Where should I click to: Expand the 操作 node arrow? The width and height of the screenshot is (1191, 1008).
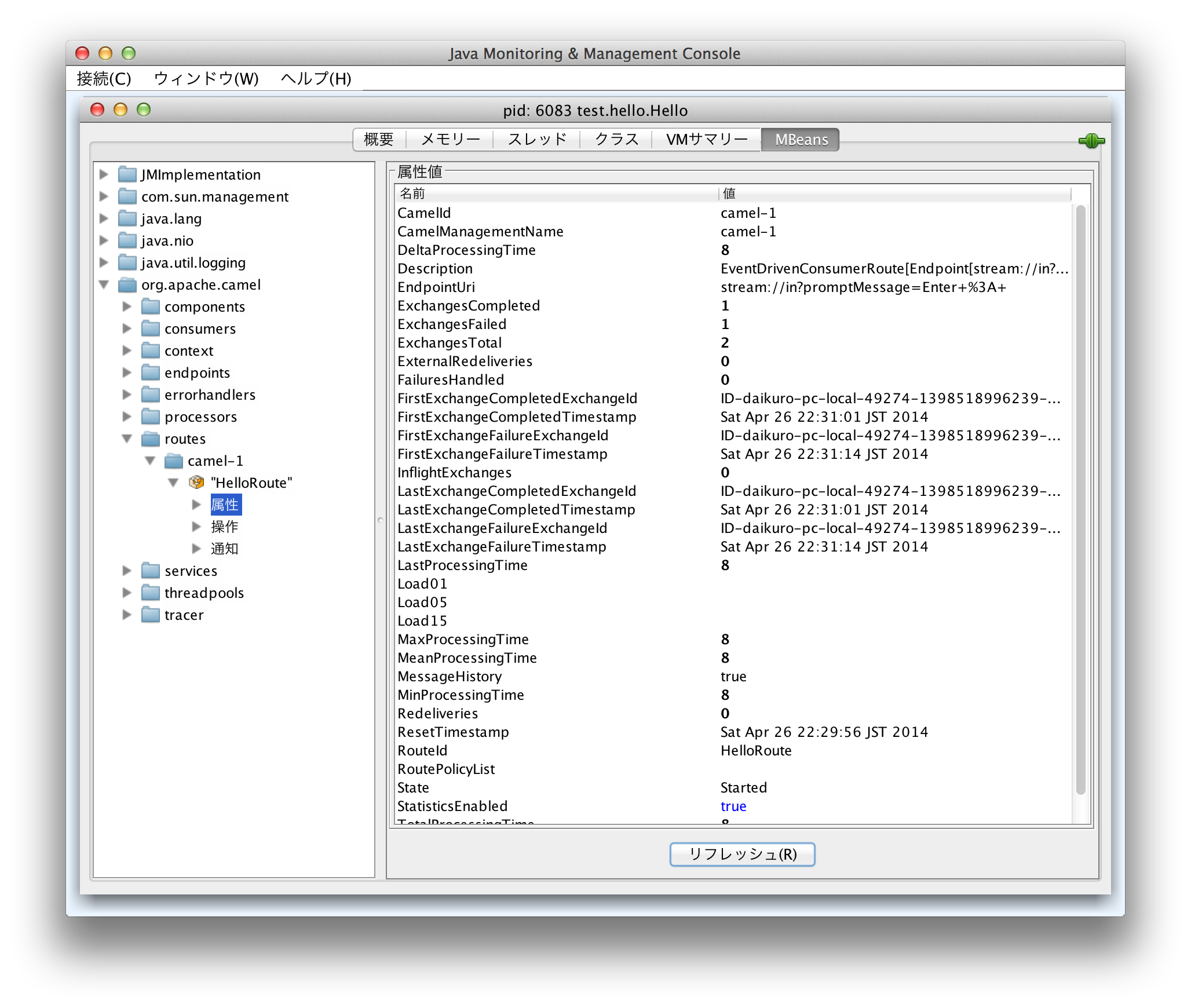(x=196, y=526)
